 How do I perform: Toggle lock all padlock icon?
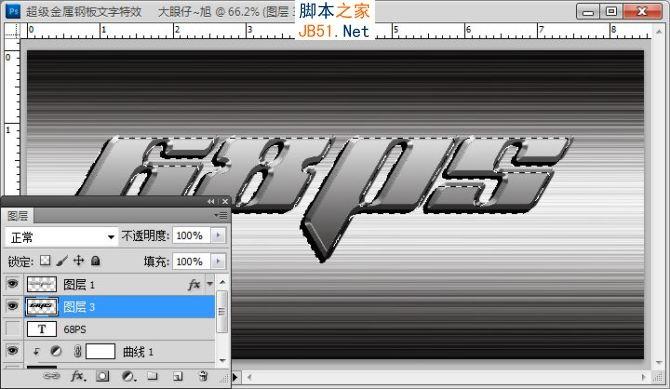[96, 260]
